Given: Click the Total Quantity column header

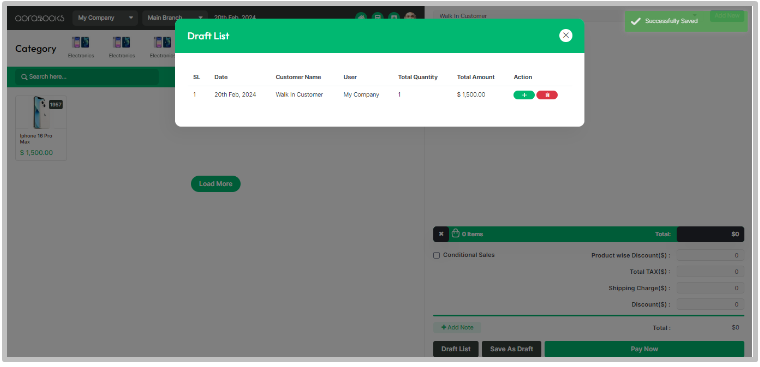Looking at the screenshot, I should coord(417,77).
